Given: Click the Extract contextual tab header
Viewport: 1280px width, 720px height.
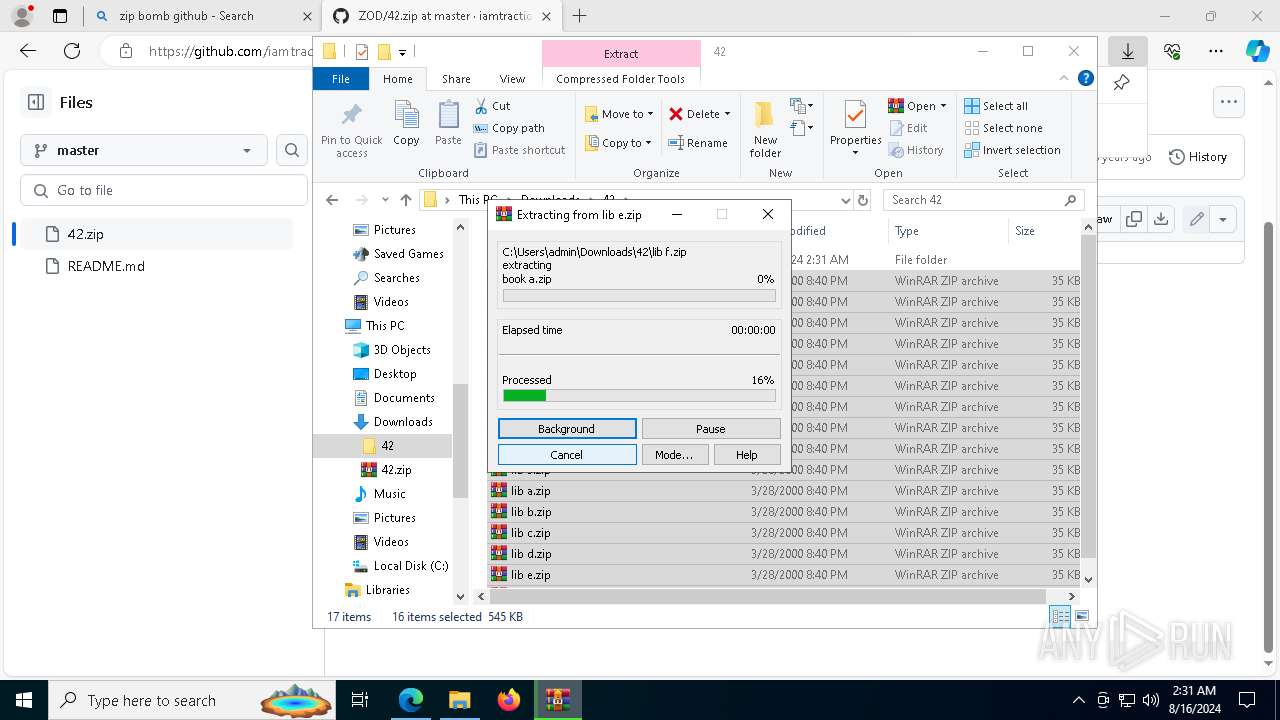Looking at the screenshot, I should click(621, 54).
